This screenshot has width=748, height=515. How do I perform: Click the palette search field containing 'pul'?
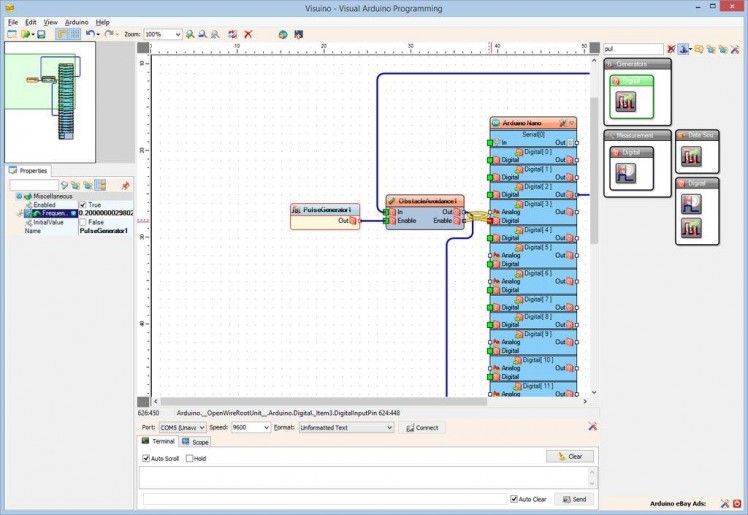632,48
